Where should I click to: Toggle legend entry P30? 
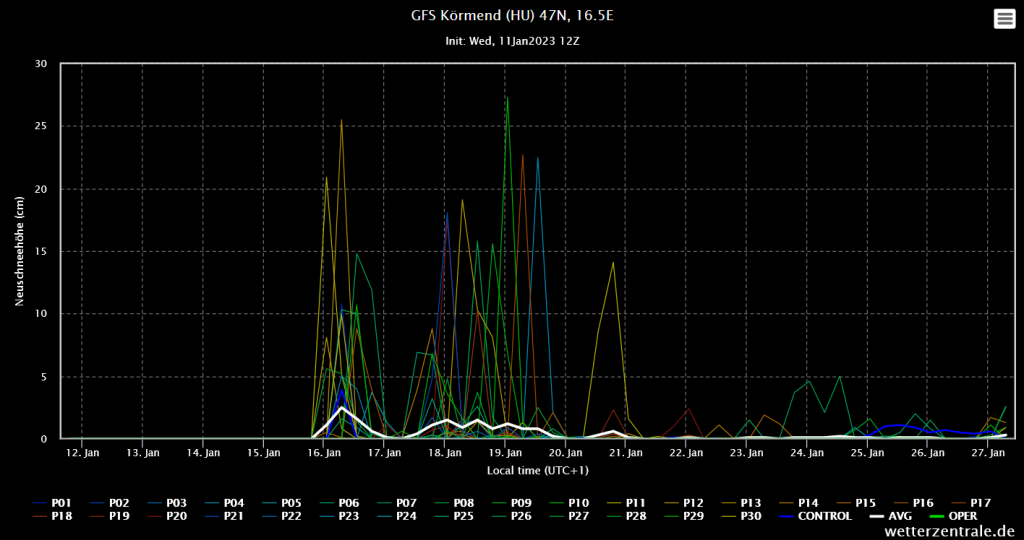[x=752, y=516]
